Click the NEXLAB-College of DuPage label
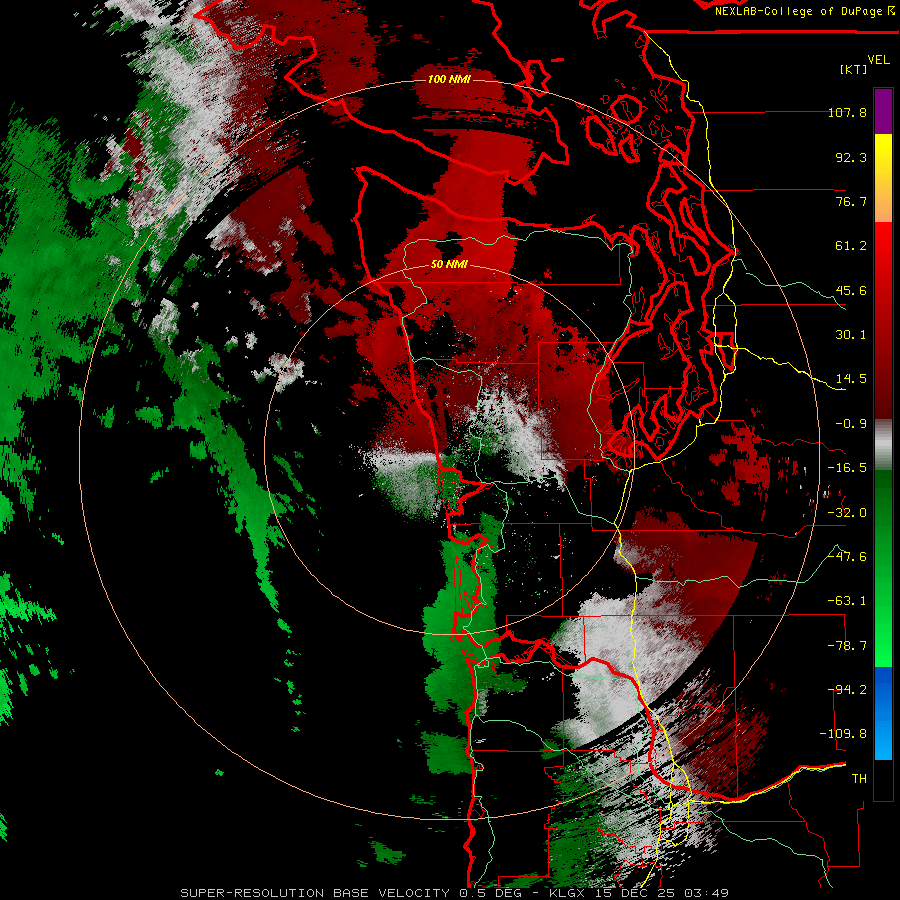Image resolution: width=900 pixels, height=900 pixels. pyautogui.click(x=798, y=11)
